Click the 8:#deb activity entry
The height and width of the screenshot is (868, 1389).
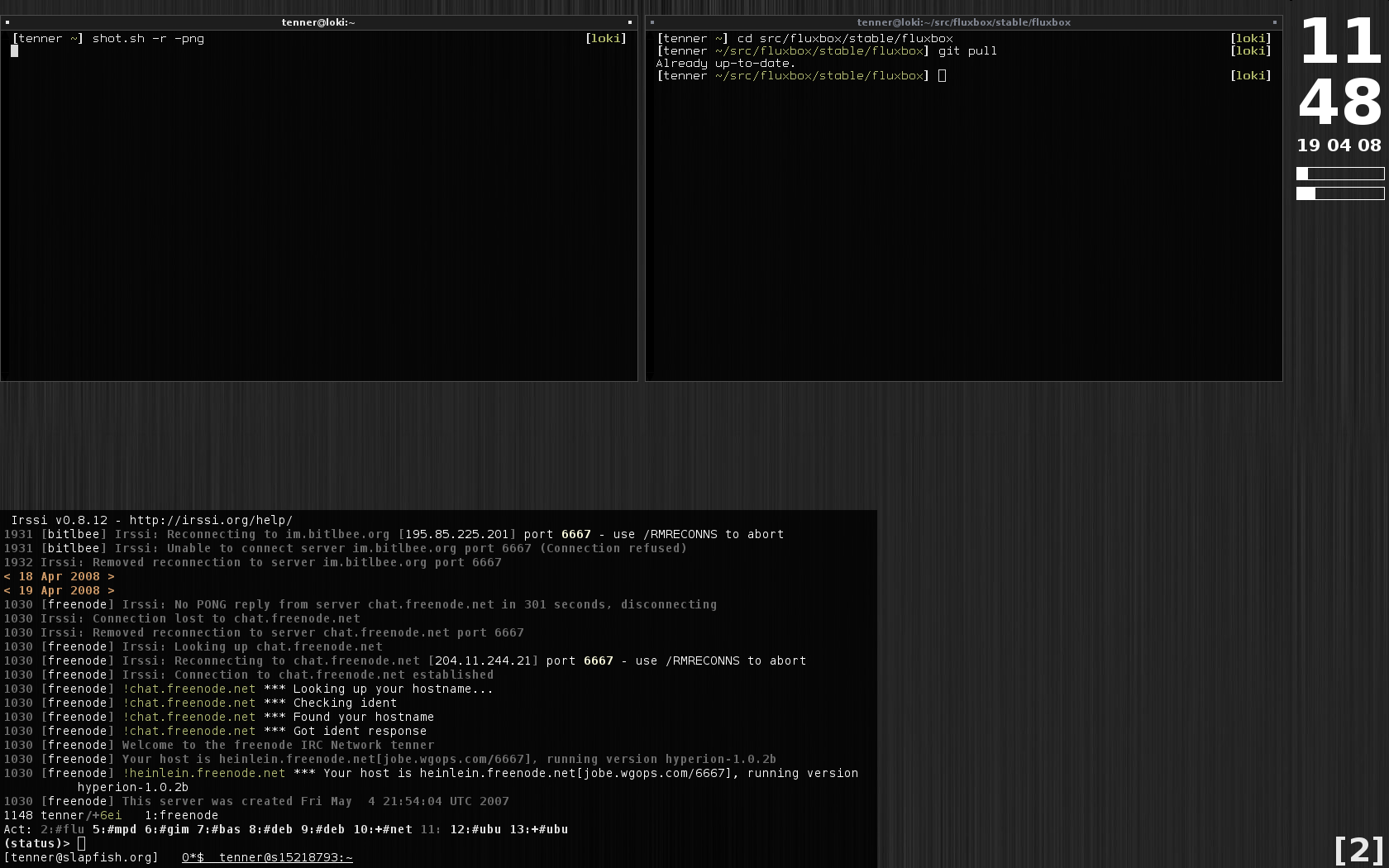click(x=270, y=830)
